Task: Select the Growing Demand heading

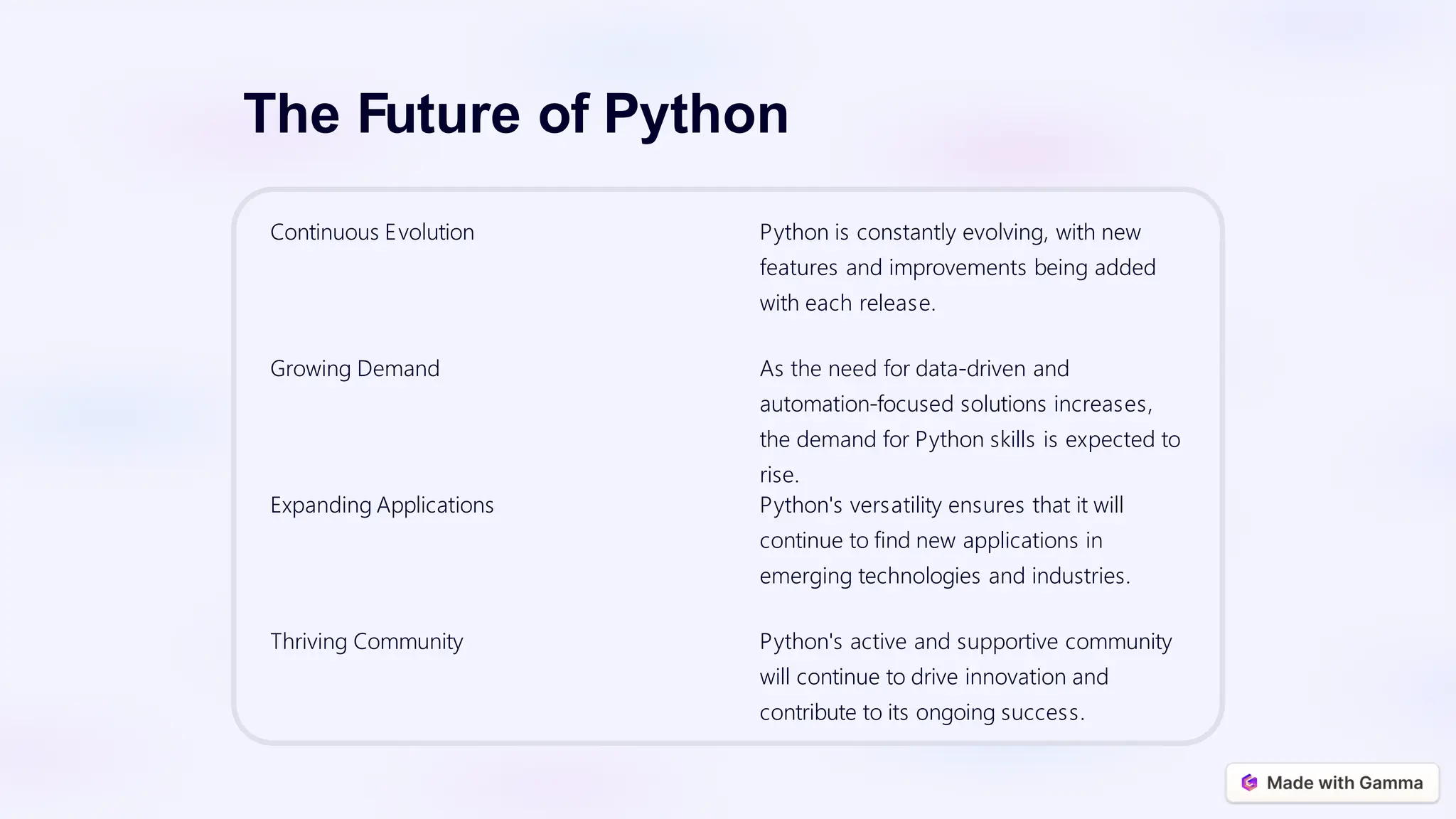Action: (x=355, y=369)
